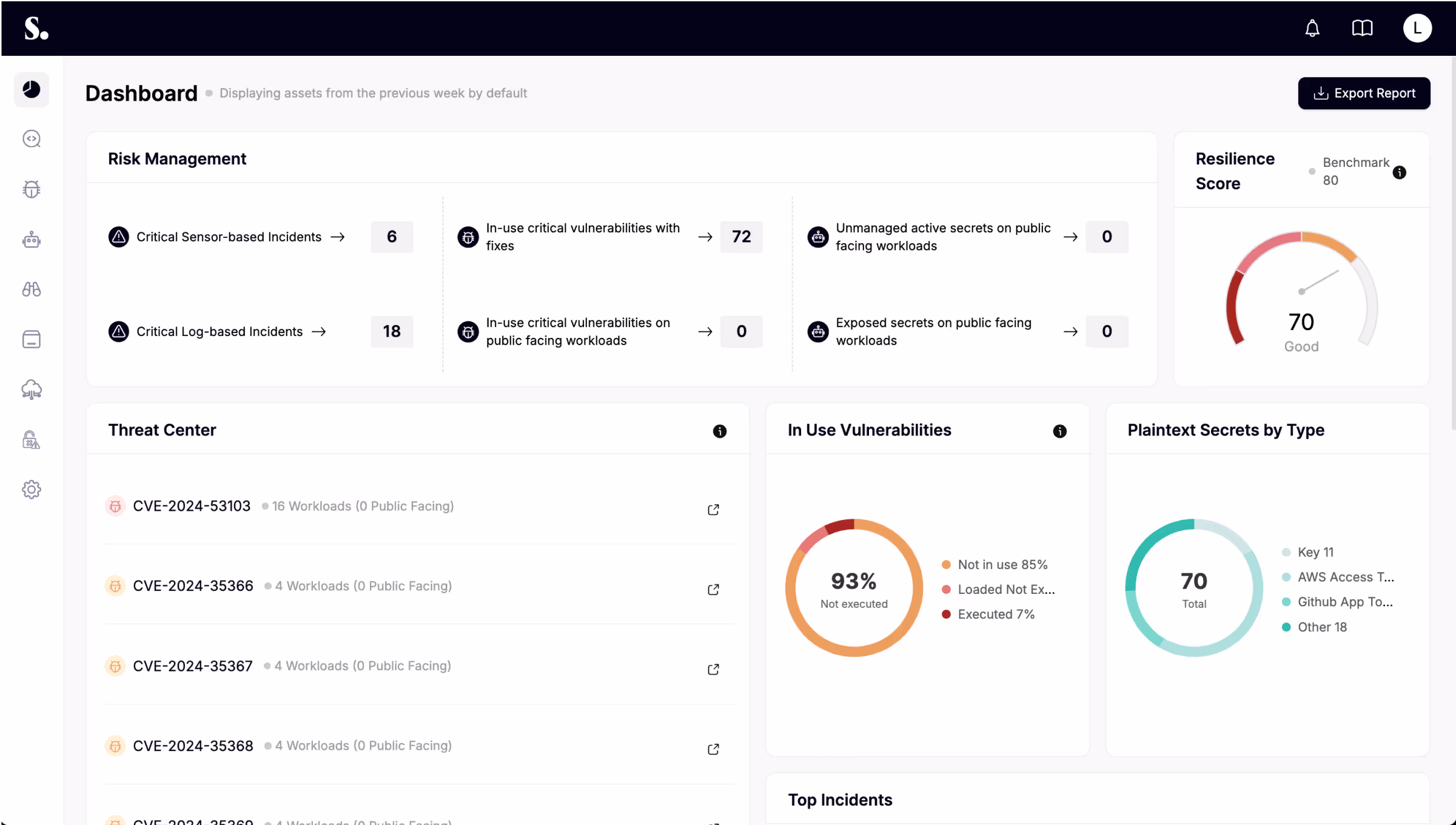Viewport: 1456px width, 825px height.
Task: Open the robot sensors section from sidebar
Action: coord(31,239)
